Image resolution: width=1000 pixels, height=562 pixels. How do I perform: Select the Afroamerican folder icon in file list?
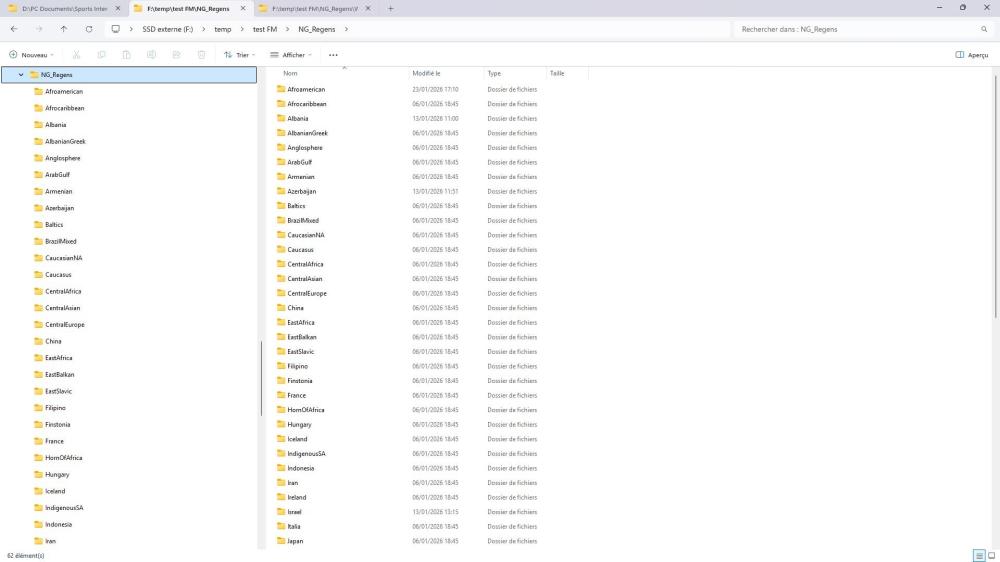281,89
